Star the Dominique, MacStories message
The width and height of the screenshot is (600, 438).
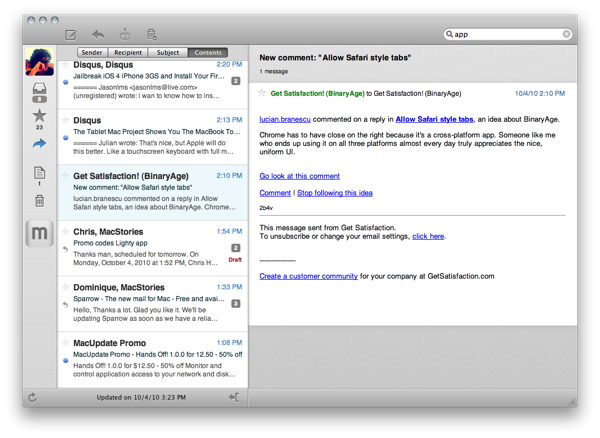pos(65,287)
